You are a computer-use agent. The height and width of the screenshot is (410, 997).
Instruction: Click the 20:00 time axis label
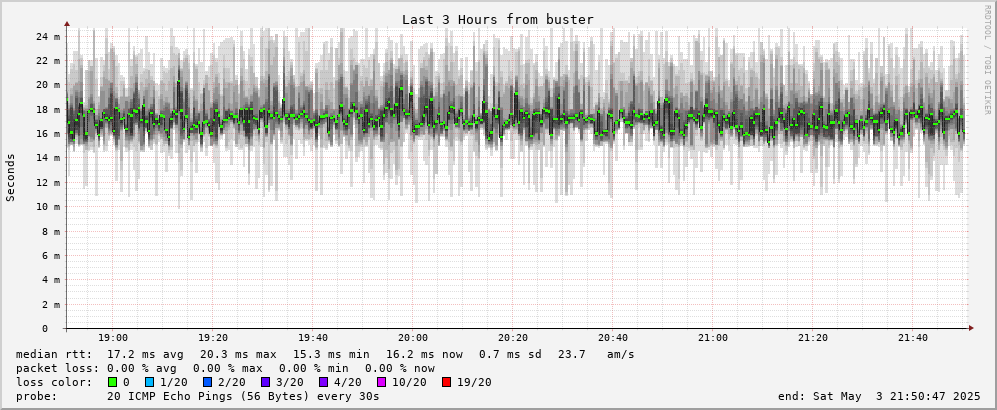pos(413,338)
